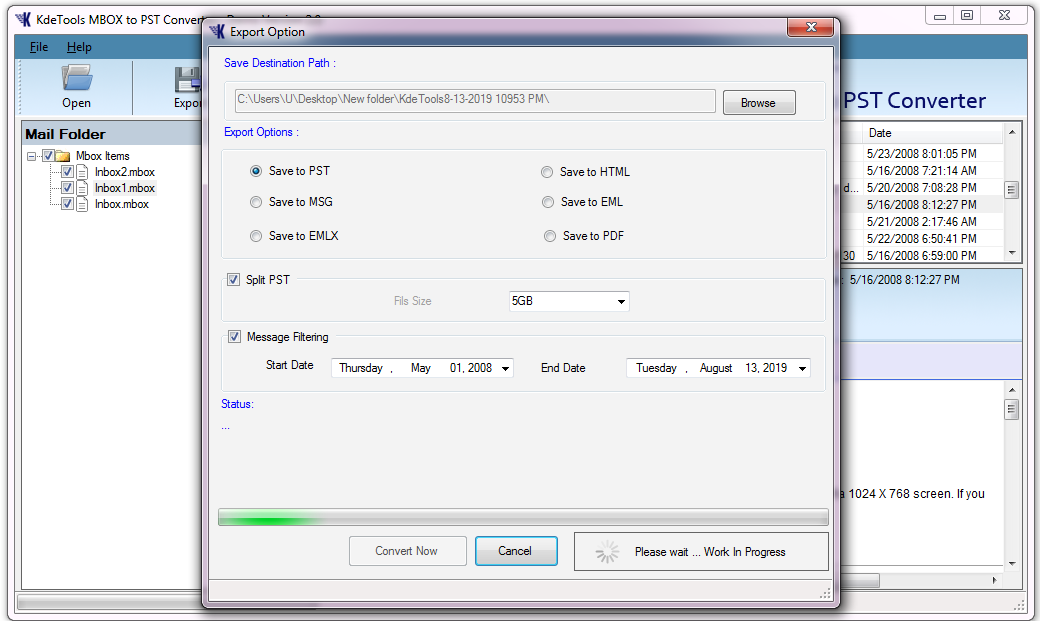Click up arrow of preview pane scrollbar

1011,389
